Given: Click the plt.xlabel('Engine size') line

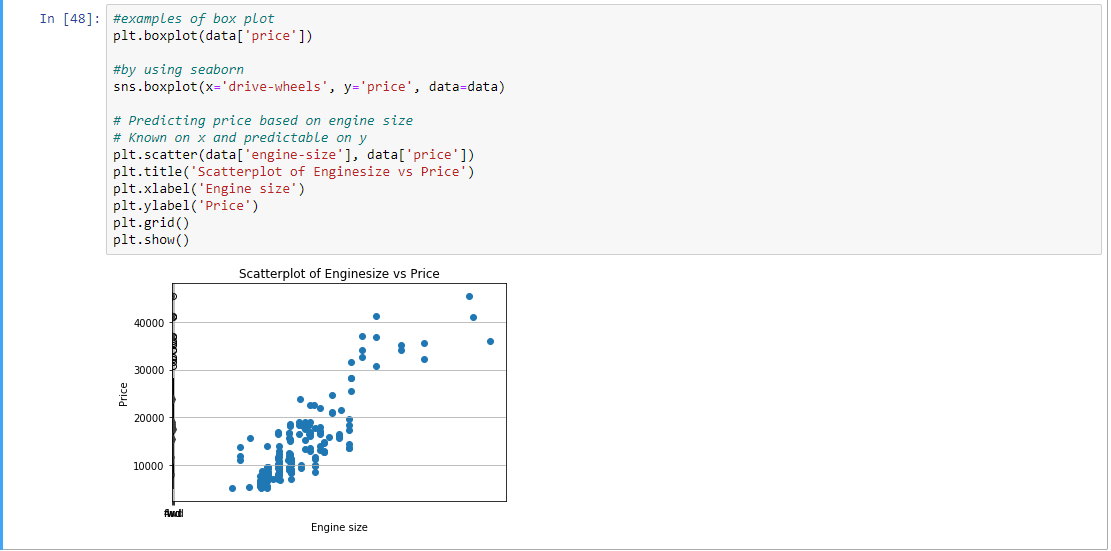Looking at the screenshot, I should point(209,188).
